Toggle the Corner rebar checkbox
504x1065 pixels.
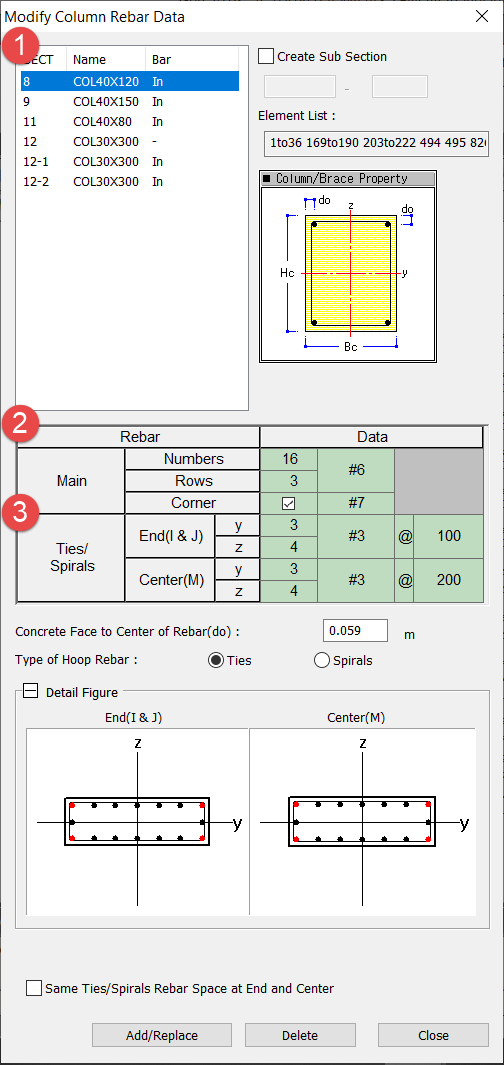[x=289, y=503]
